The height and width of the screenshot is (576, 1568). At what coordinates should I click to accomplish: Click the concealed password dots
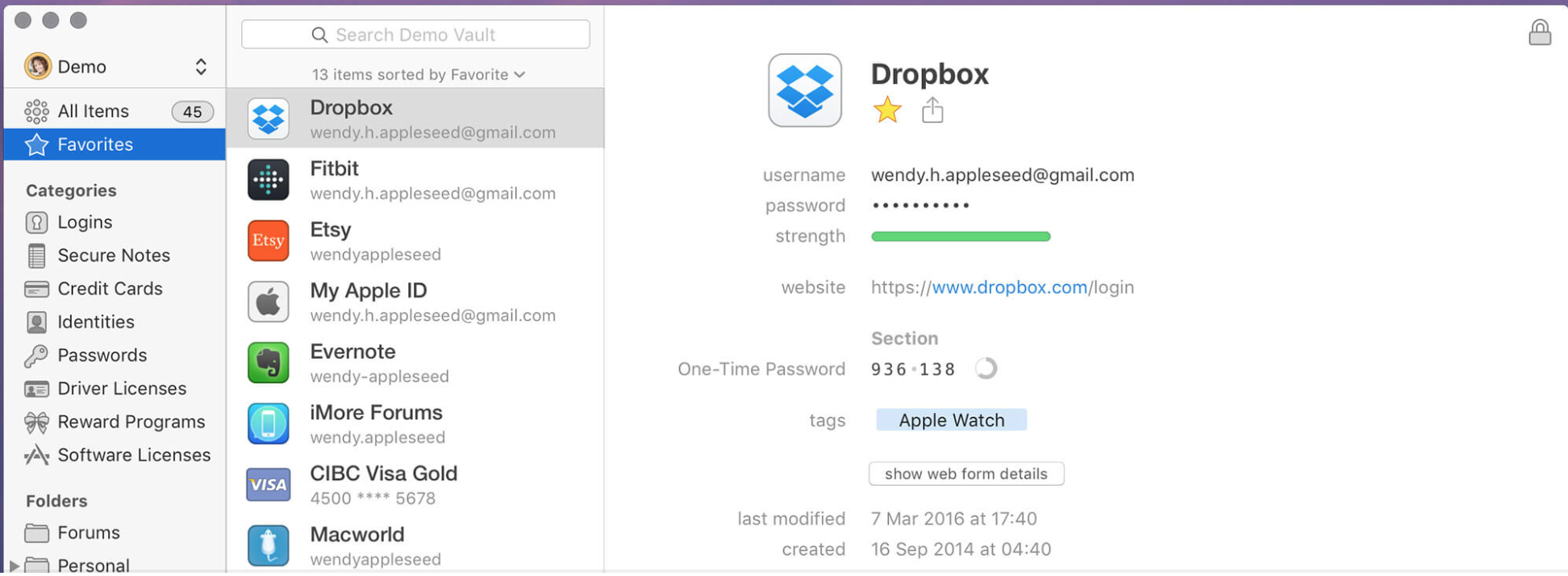click(x=920, y=206)
